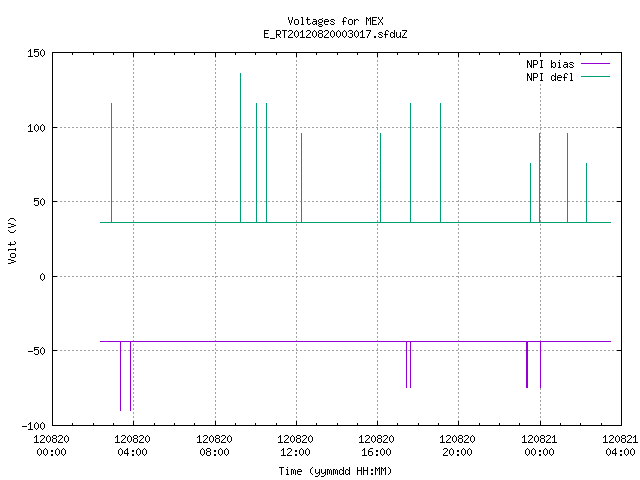Click the 'NPI bias' legend label
The height and width of the screenshot is (480, 640).
coord(550,64)
